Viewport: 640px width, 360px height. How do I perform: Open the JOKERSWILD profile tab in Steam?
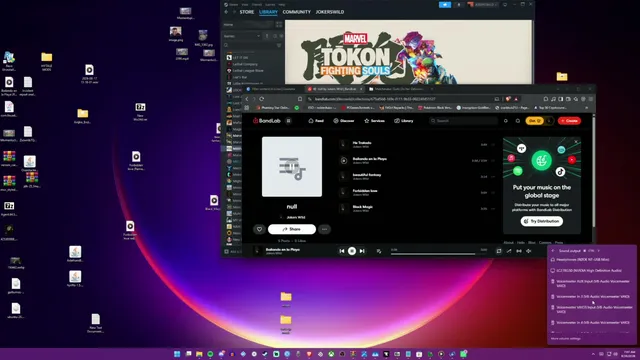click(329, 12)
